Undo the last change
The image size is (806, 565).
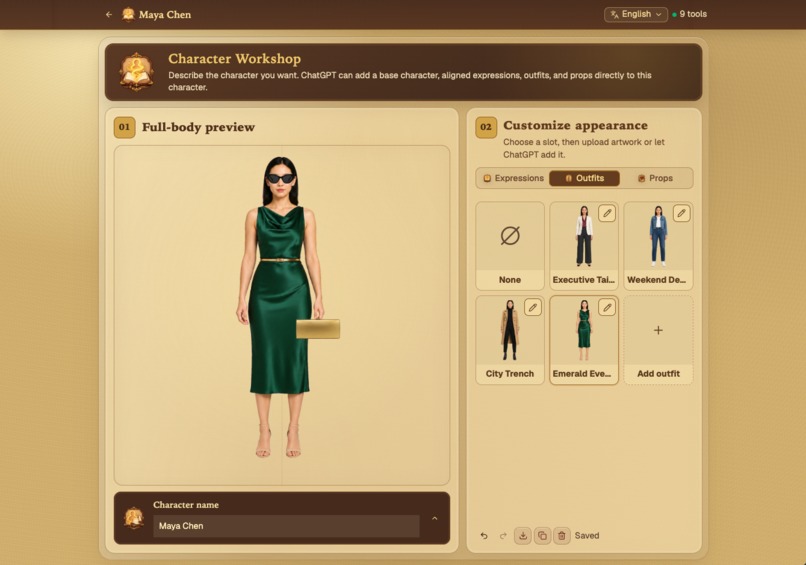click(484, 536)
